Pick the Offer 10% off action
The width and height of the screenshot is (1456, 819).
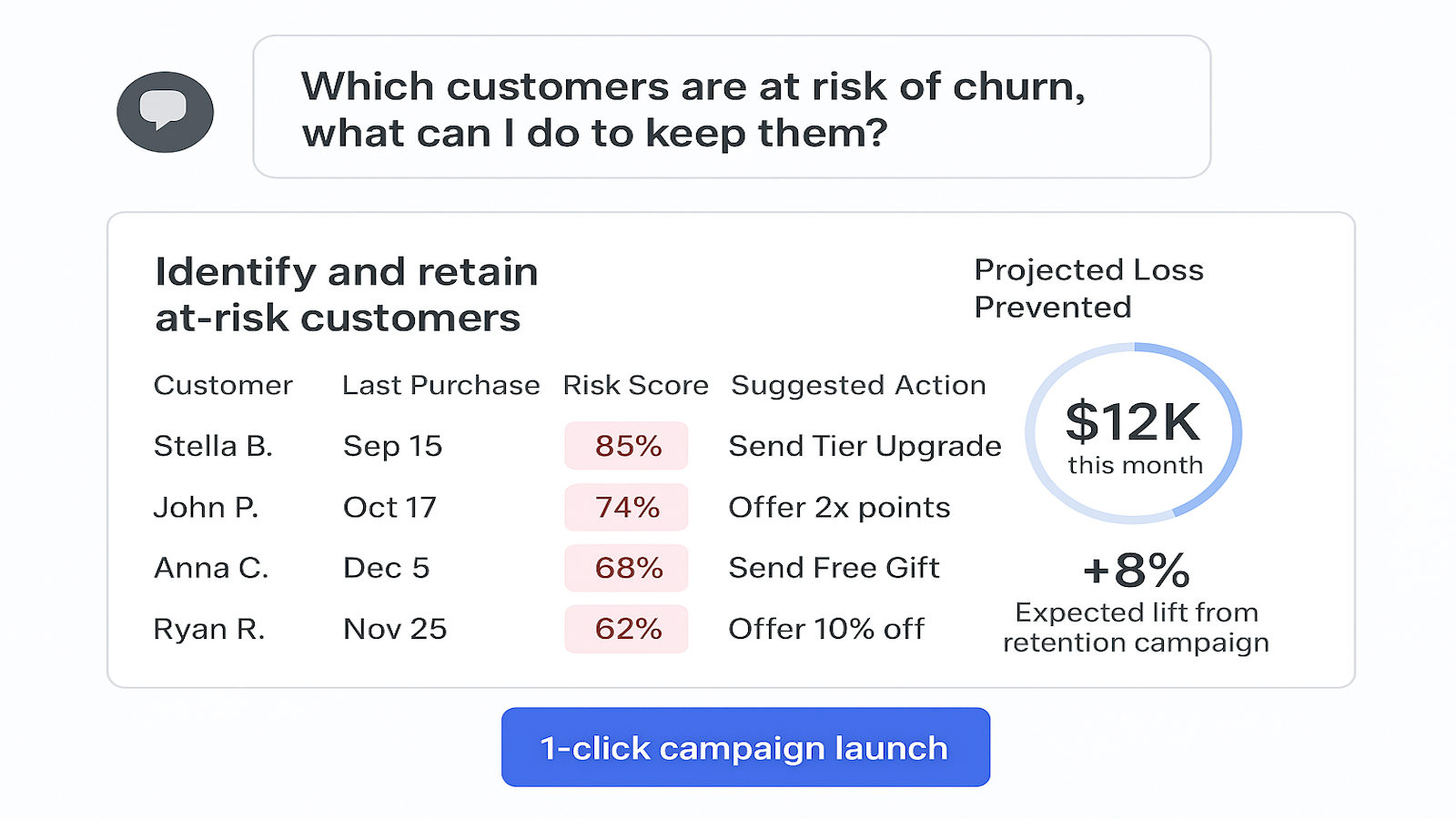[x=826, y=629]
